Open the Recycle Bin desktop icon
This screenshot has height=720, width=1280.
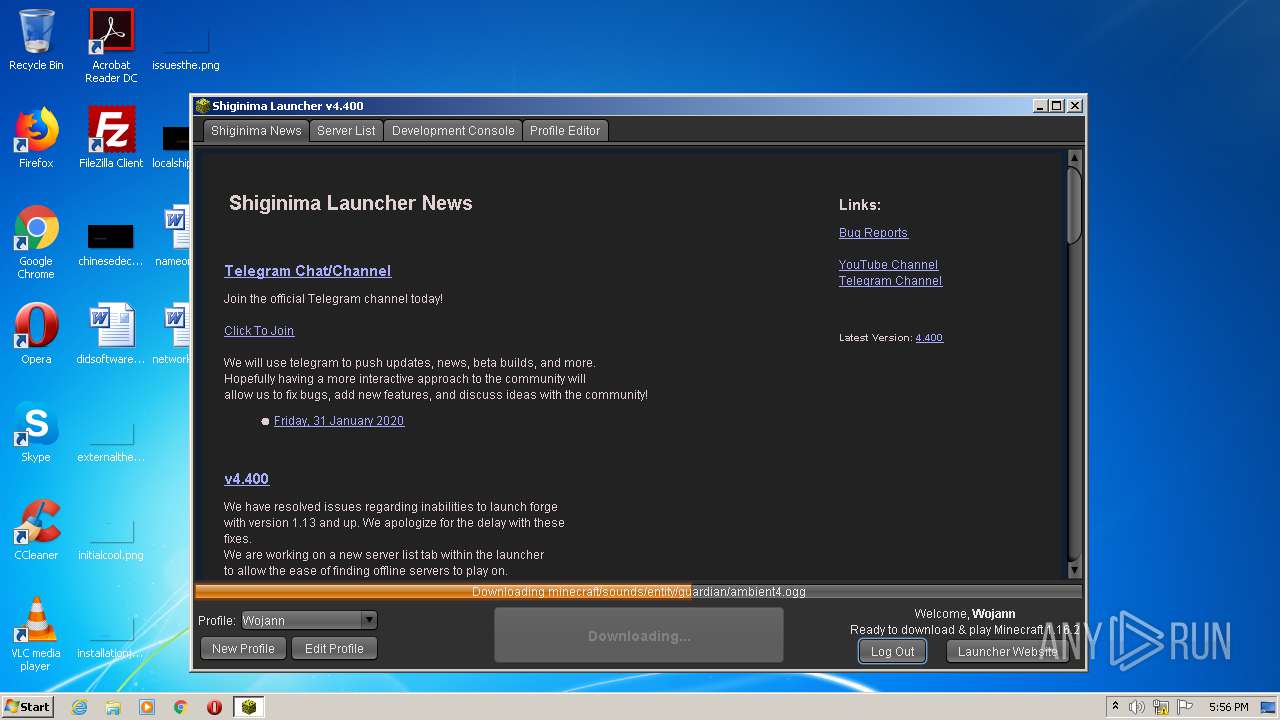click(x=36, y=40)
